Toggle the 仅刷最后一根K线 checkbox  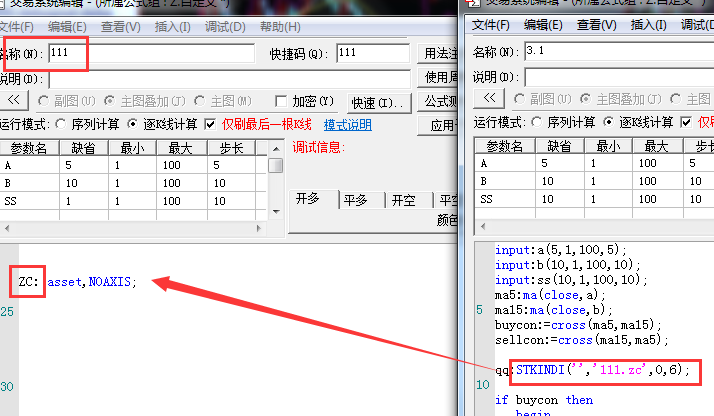[210, 125]
